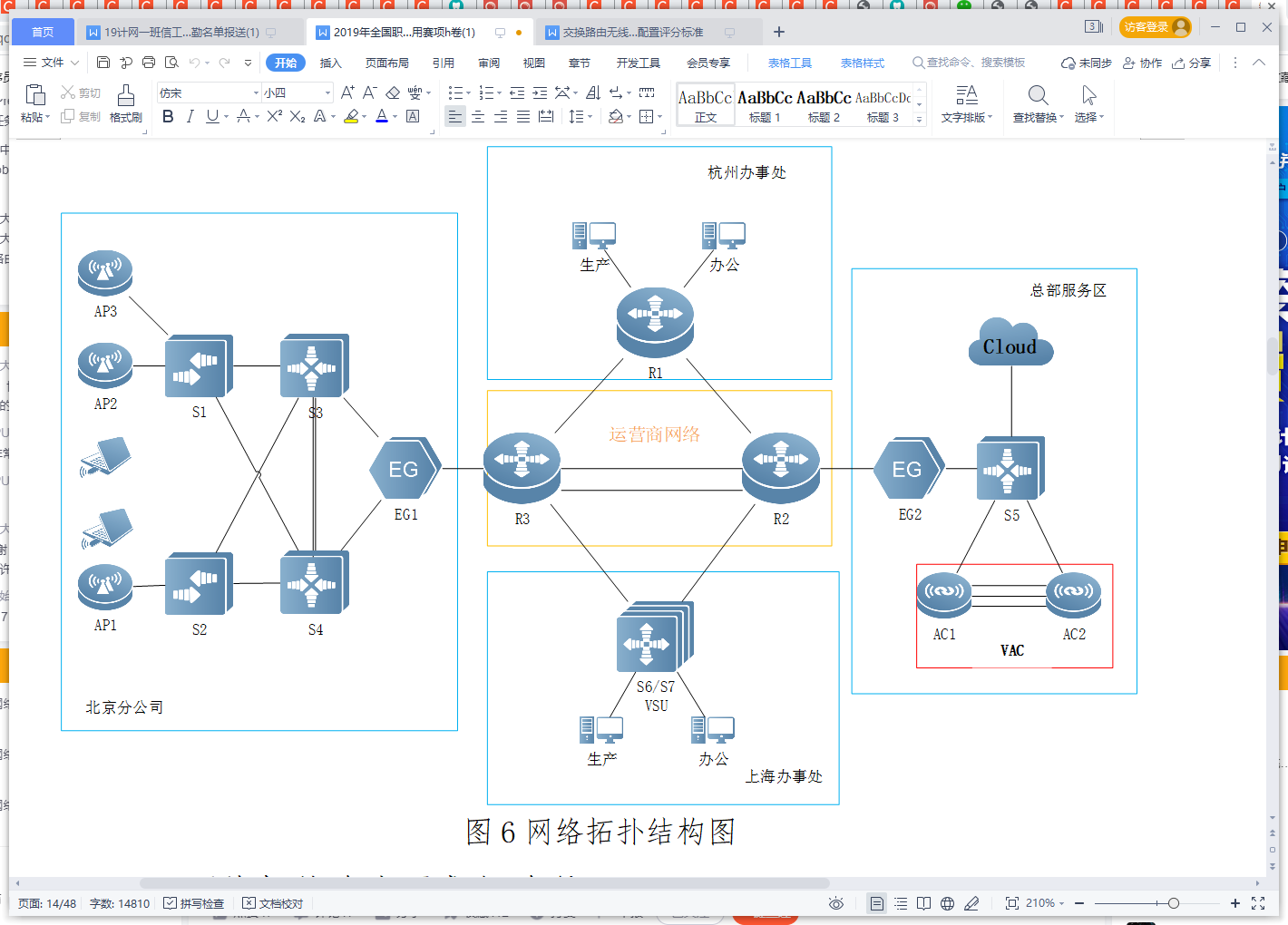The width and height of the screenshot is (1288, 925).
Task: Toggle document proofreading (文档校对) in status bar
Action: tap(273, 903)
